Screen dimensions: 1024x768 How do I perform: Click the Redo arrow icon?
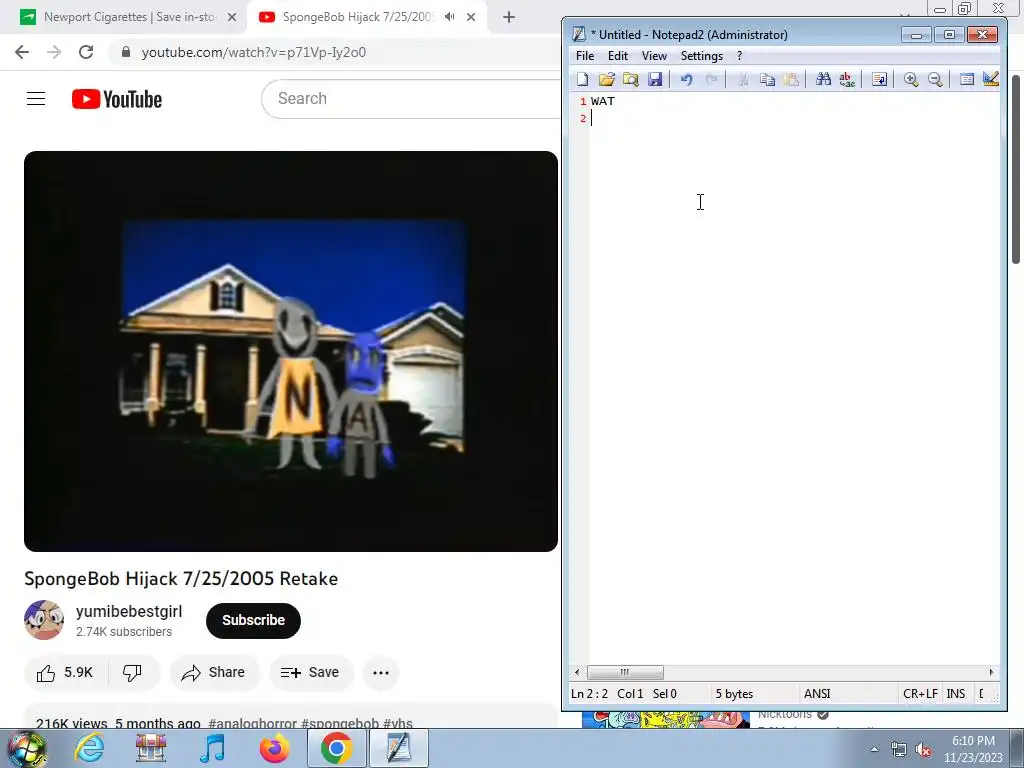coord(711,80)
